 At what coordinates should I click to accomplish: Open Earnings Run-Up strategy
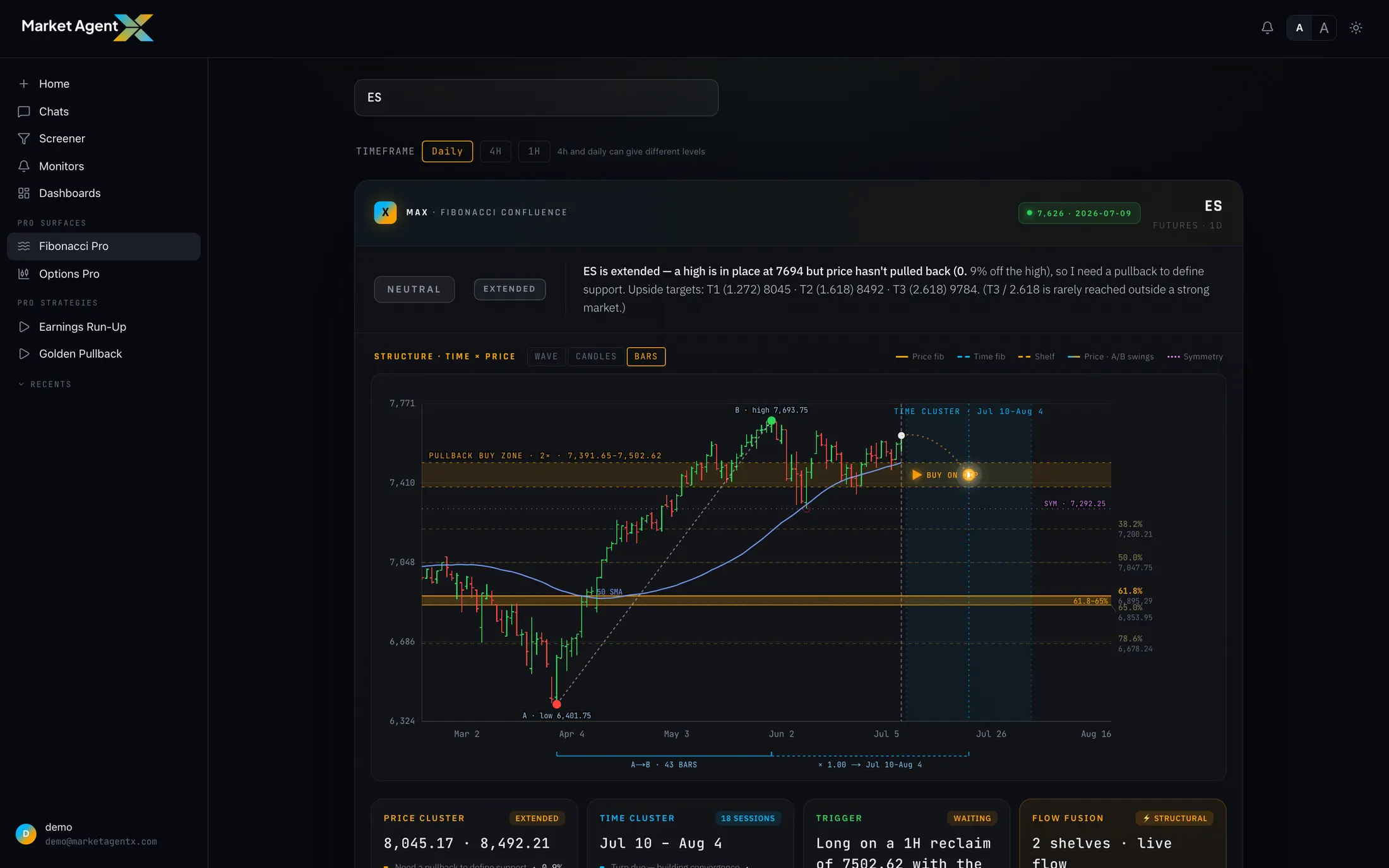pyautogui.click(x=104, y=327)
